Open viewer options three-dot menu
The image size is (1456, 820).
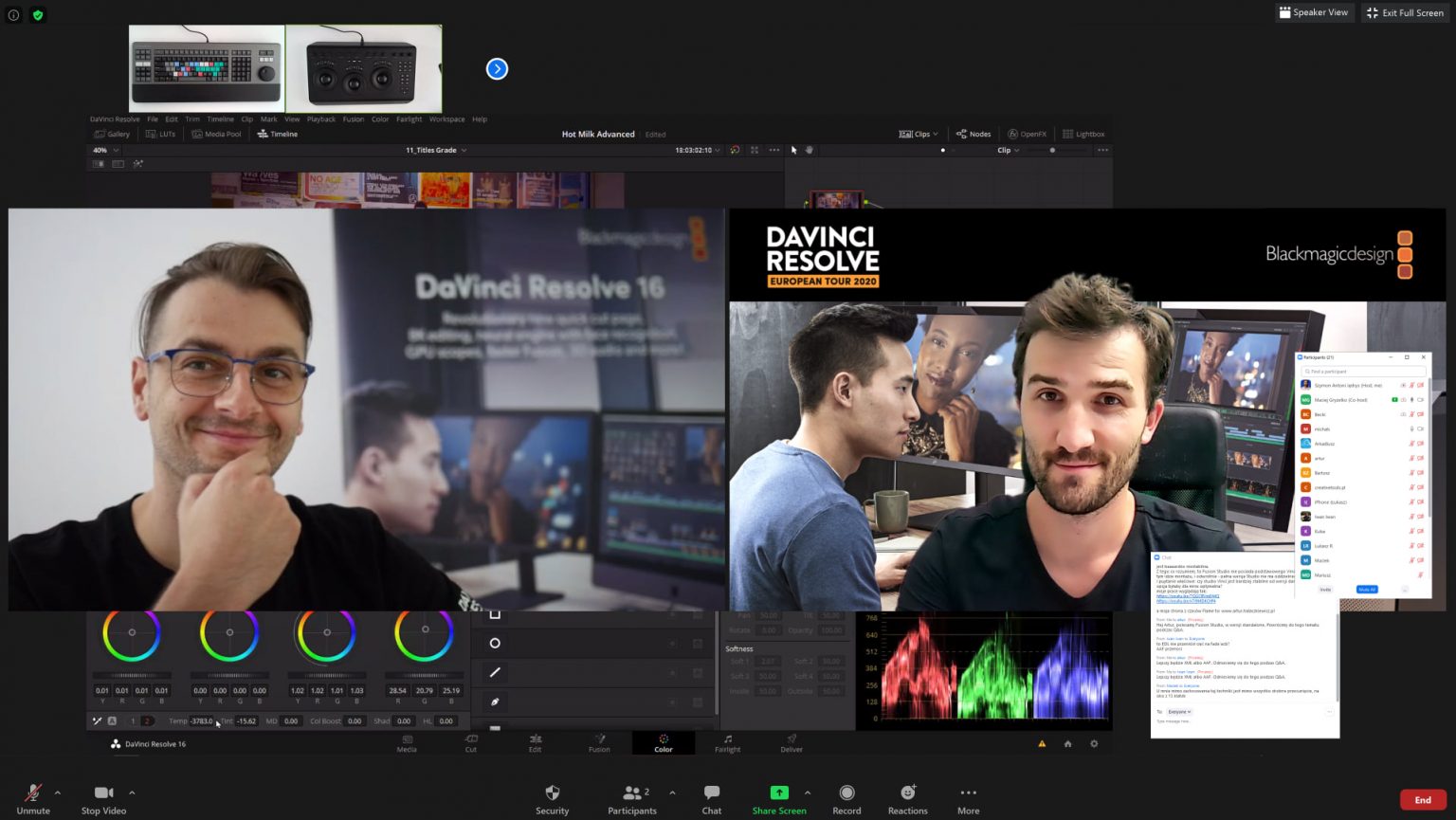774,150
